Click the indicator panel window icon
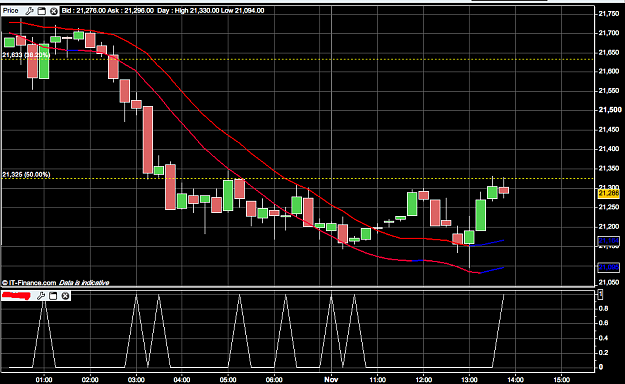The image size is (625, 384). pyautogui.click(x=53, y=296)
